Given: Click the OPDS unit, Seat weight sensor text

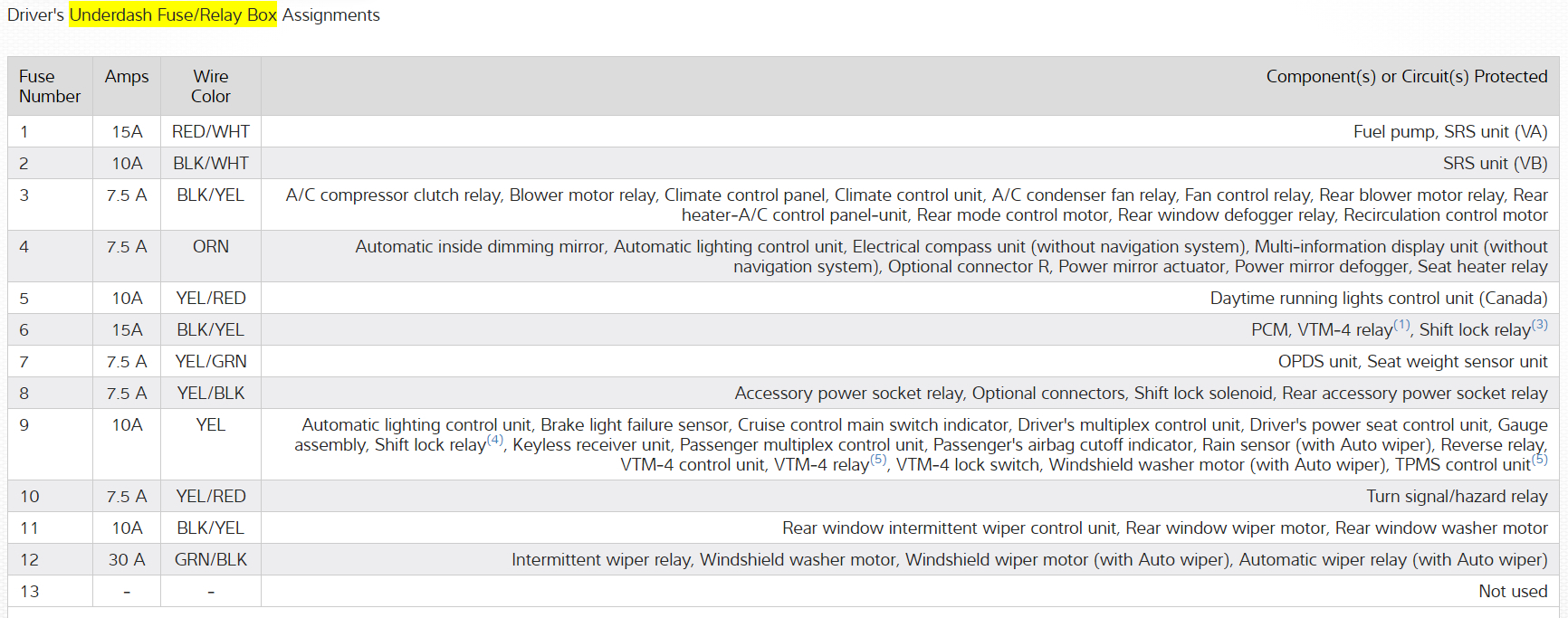Looking at the screenshot, I should (1412, 361).
